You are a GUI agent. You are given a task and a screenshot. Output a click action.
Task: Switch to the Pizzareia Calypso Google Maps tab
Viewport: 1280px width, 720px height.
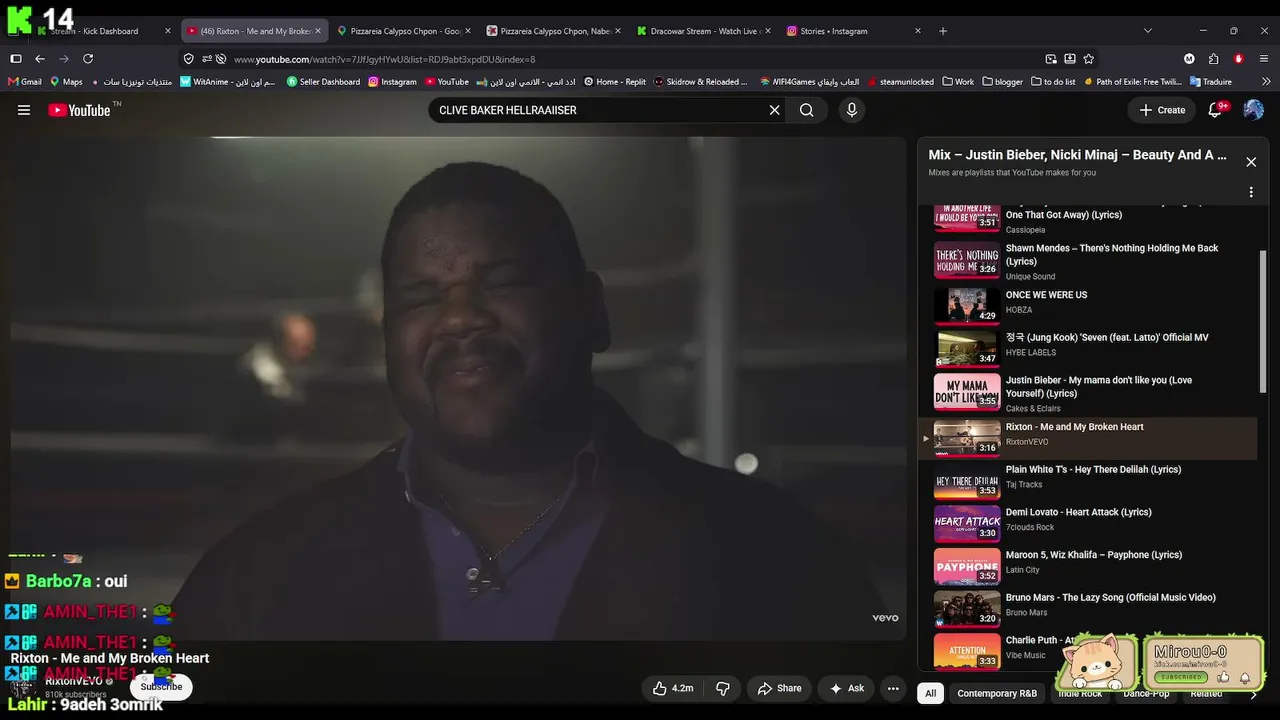tap(404, 31)
